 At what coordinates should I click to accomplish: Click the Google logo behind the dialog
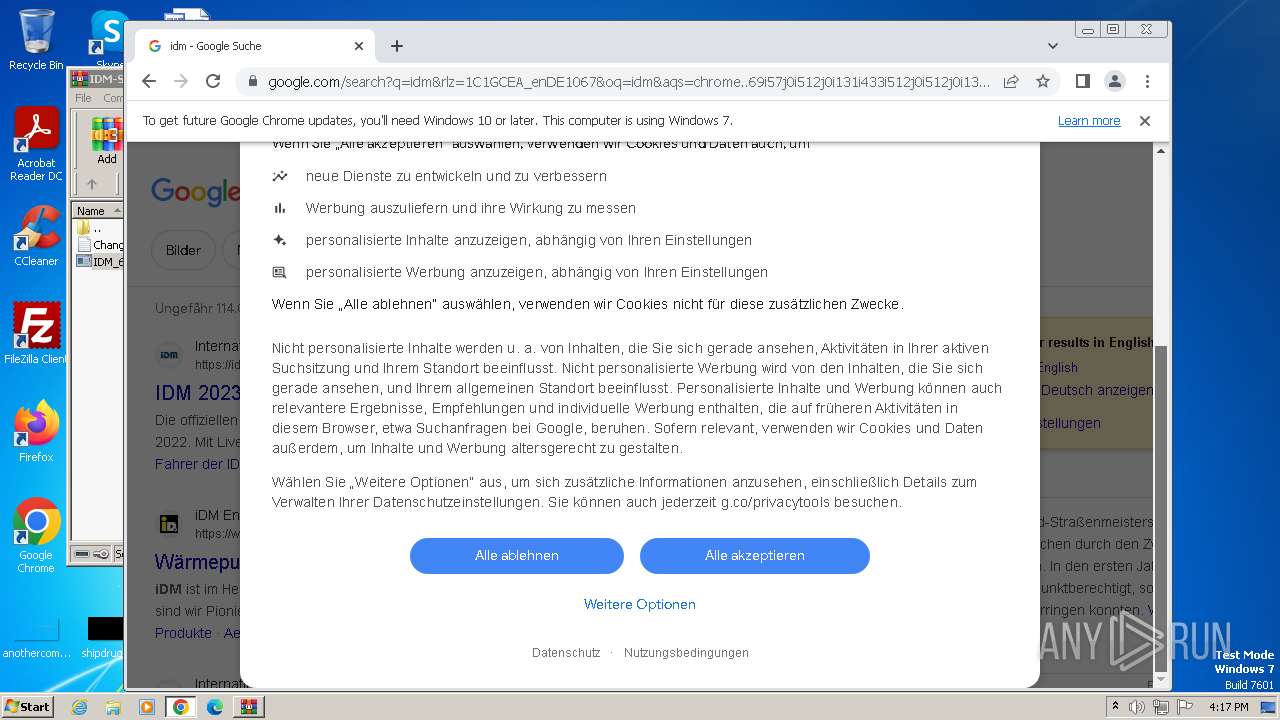[x=195, y=190]
